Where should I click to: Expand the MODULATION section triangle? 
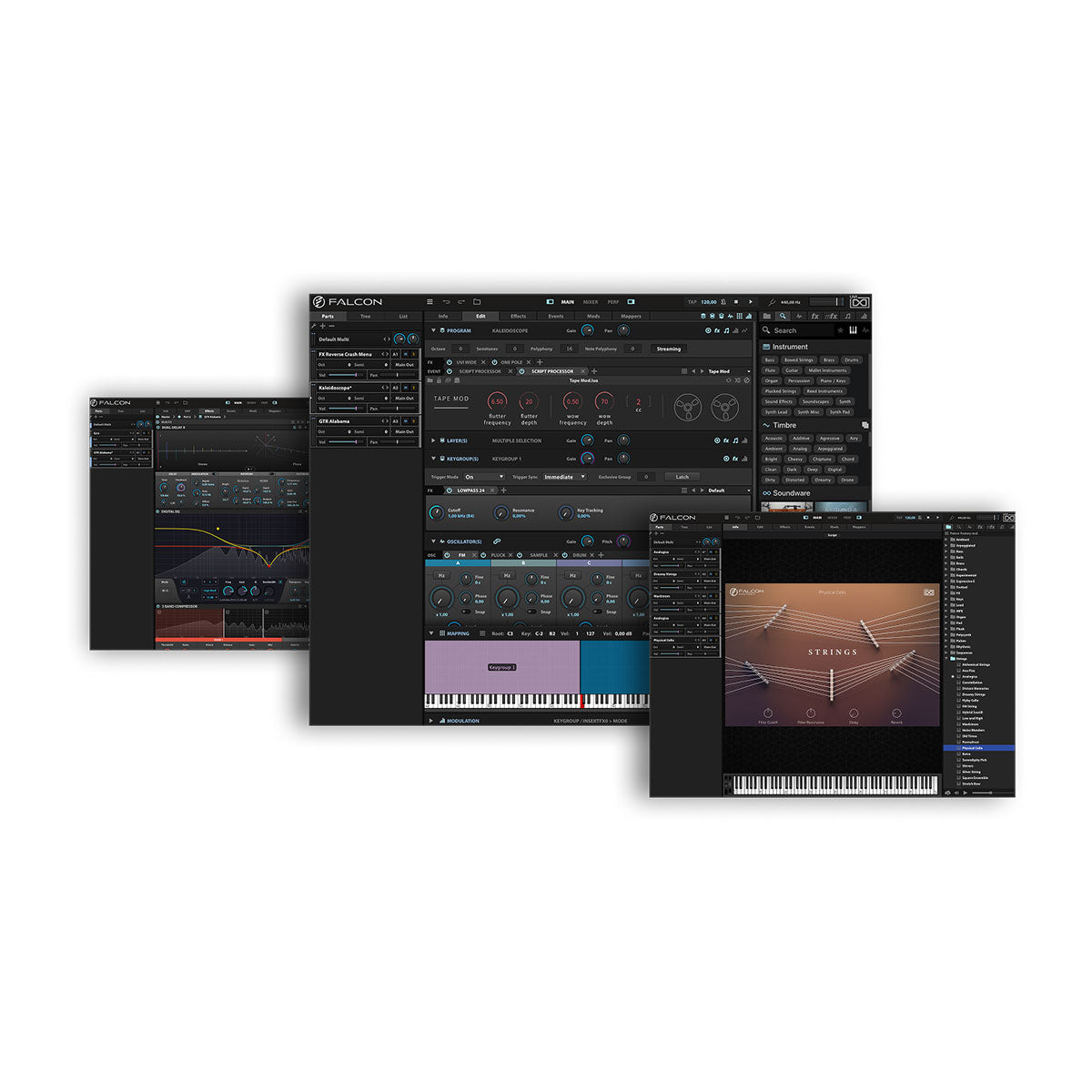pos(431,721)
